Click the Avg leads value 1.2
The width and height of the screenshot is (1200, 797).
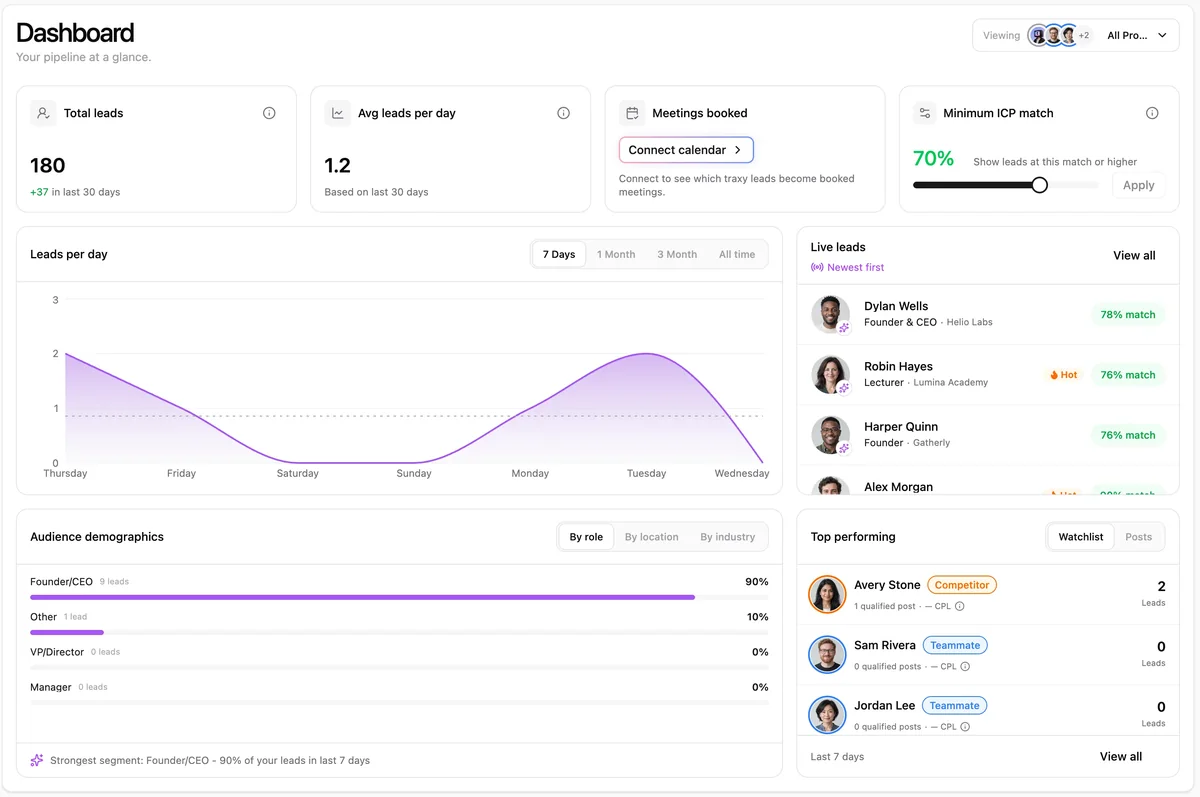click(x=338, y=165)
